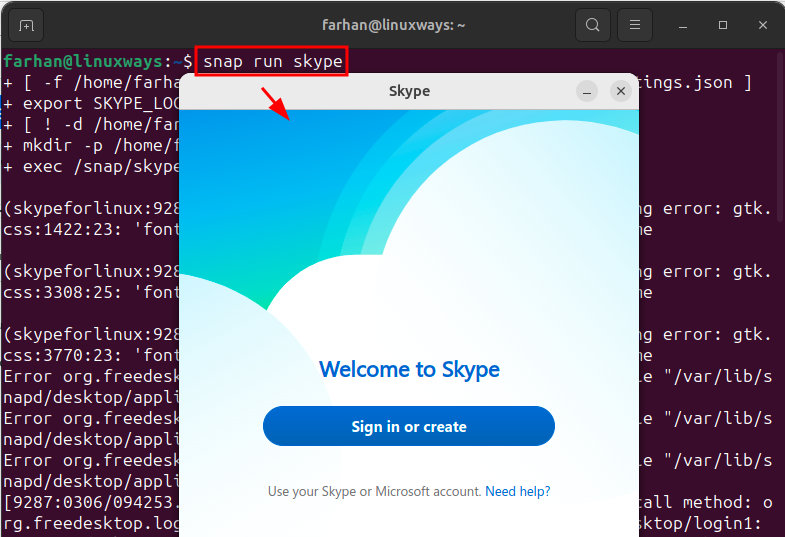The width and height of the screenshot is (785, 537).
Task: Click 'Use your Skype or Microsoft account' text
Action: [374, 491]
